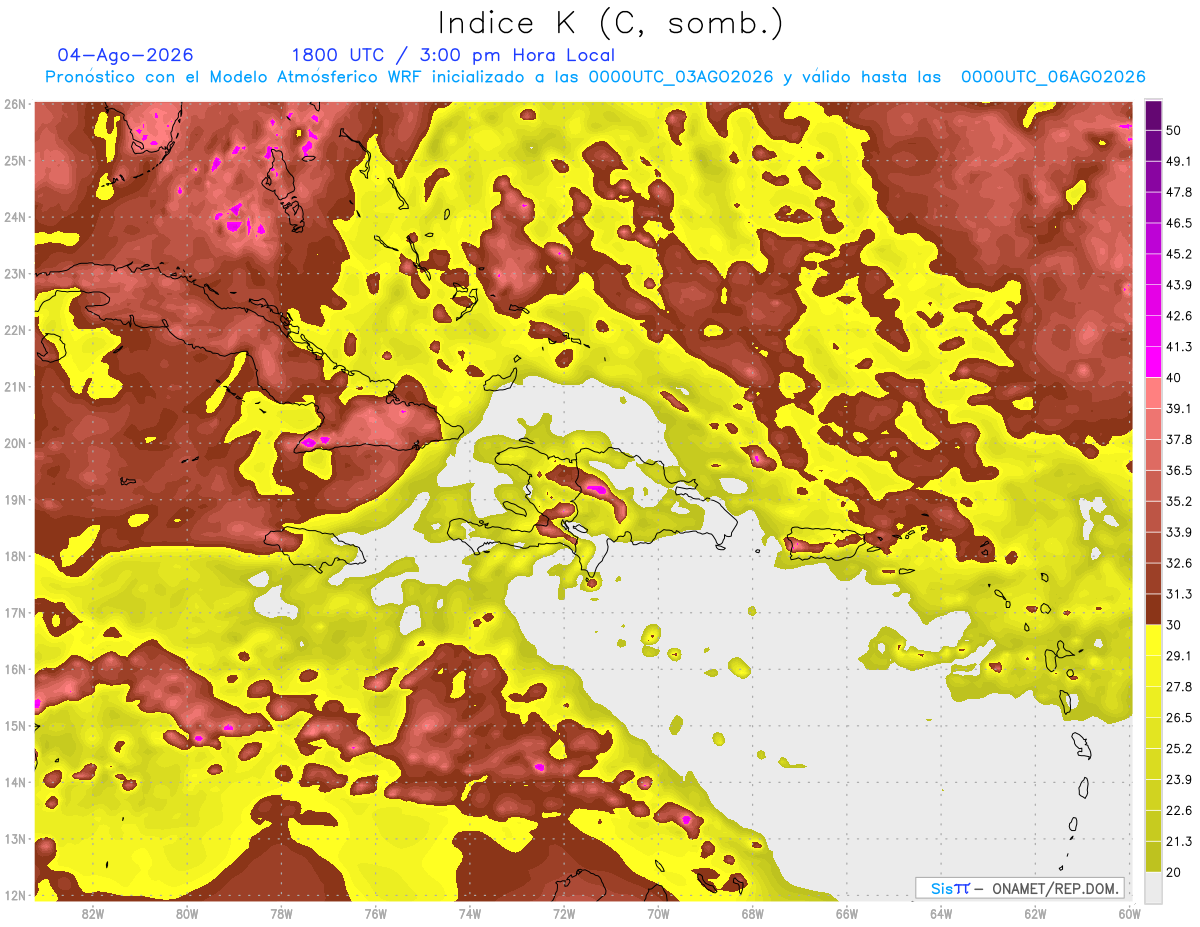
Task: Click the latitude axis label "22N"
Action: click(x=15, y=330)
